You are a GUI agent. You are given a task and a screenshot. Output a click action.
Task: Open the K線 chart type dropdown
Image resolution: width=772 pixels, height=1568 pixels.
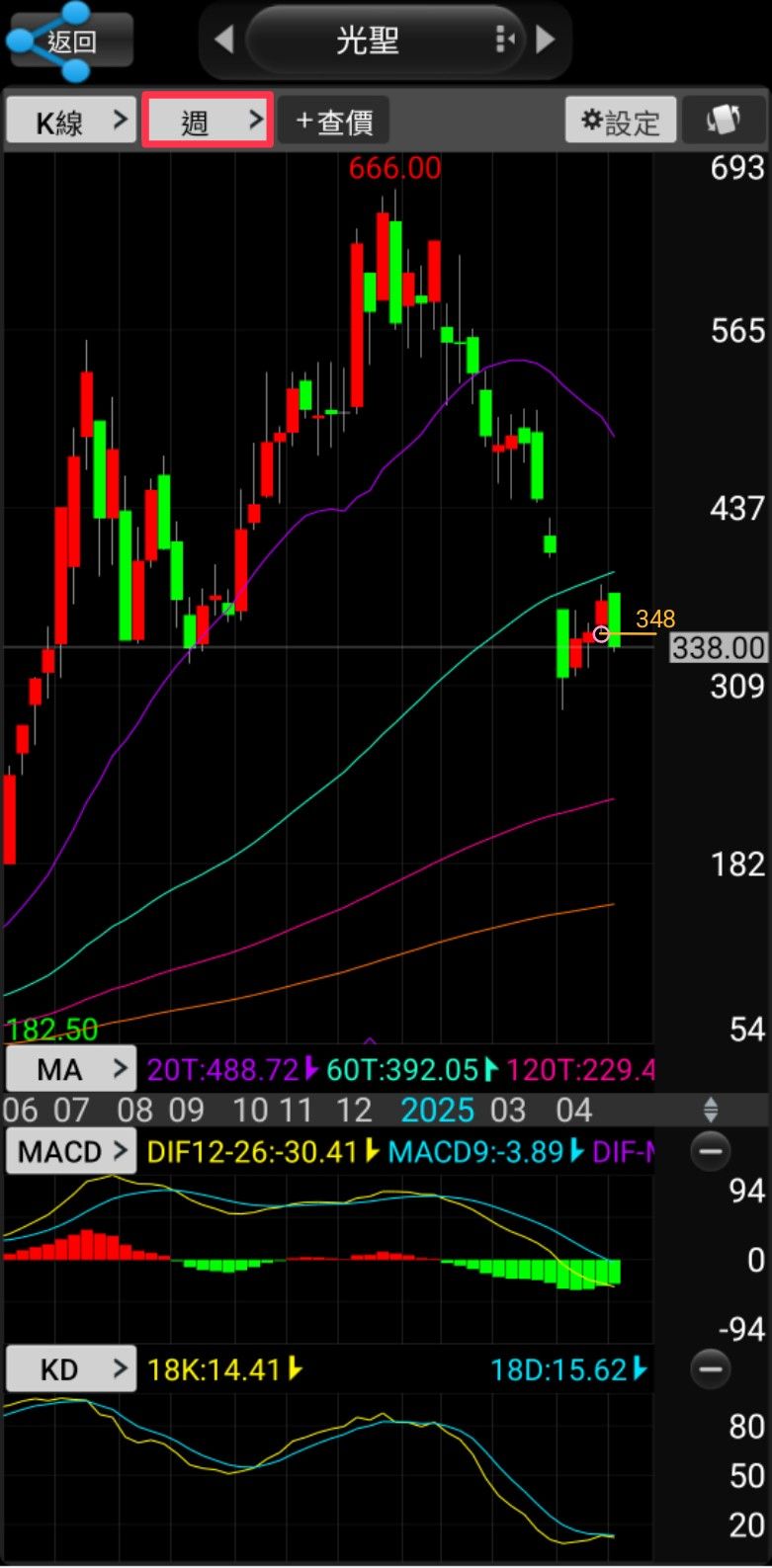(x=71, y=121)
